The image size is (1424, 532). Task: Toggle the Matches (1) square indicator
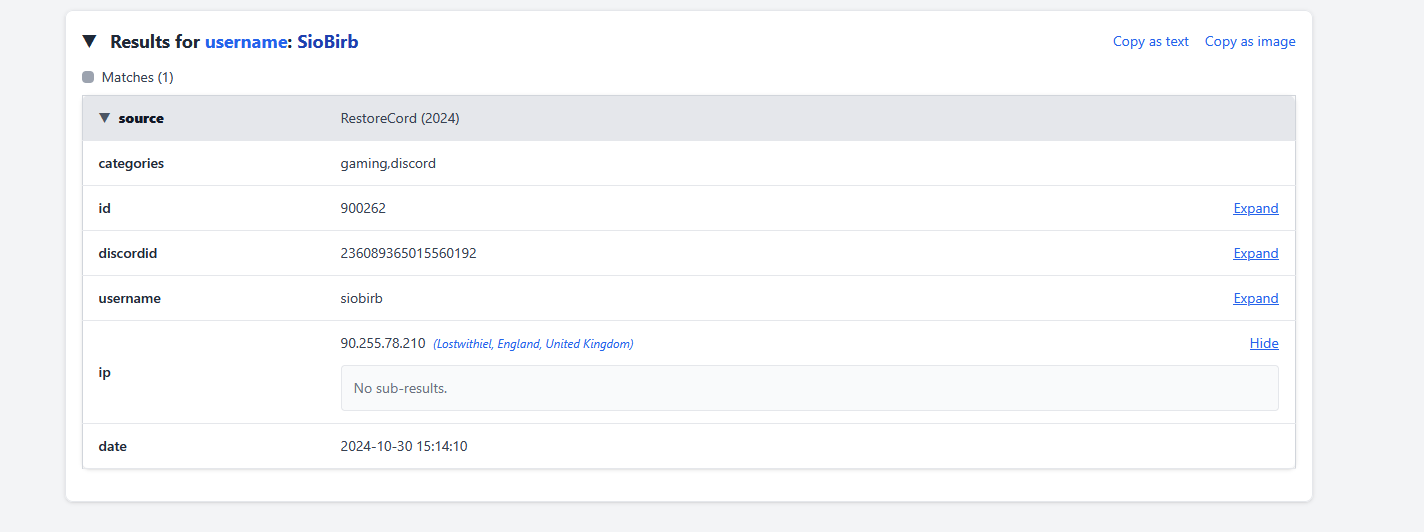[x=88, y=77]
